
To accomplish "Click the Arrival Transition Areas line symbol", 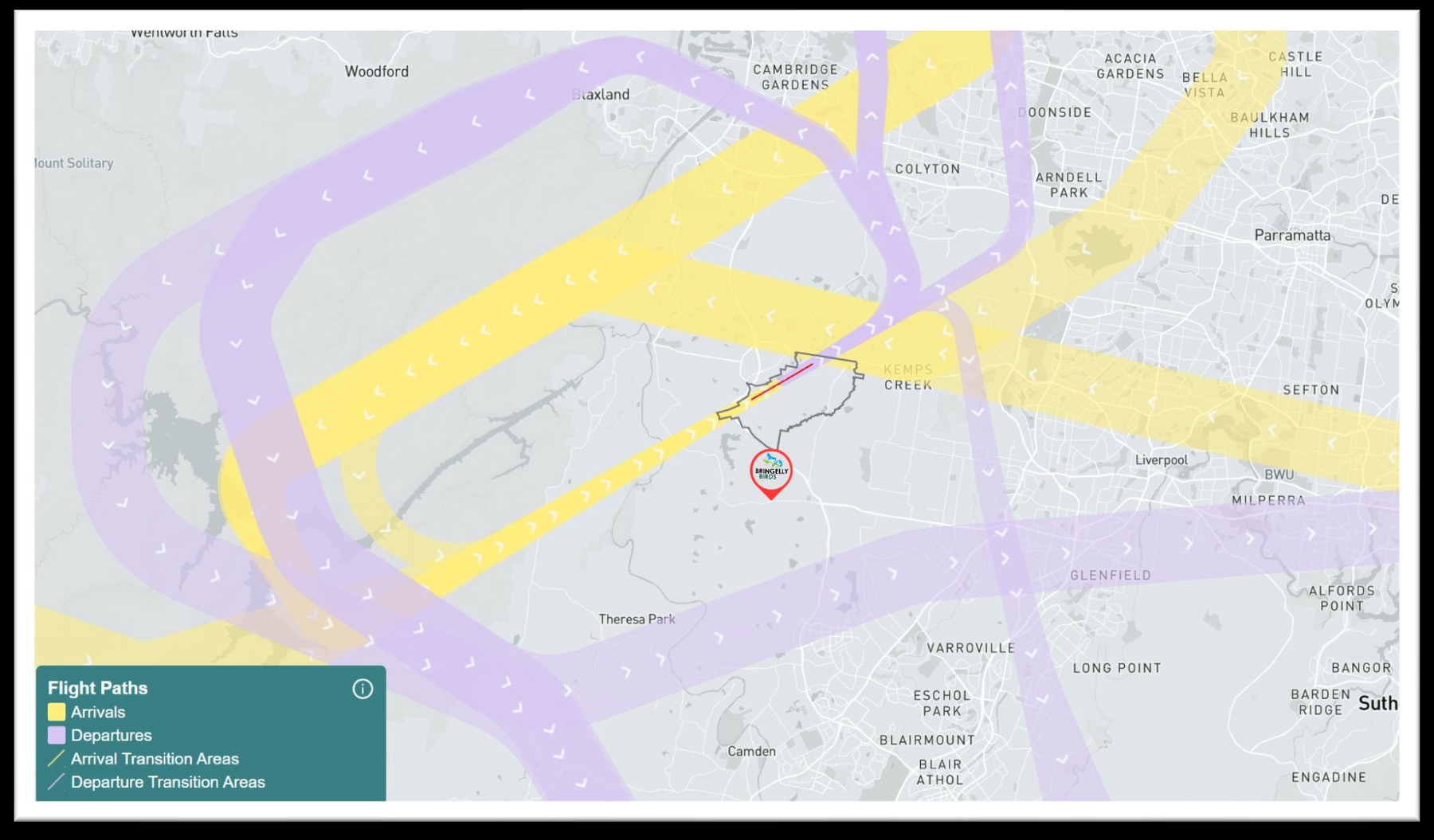I will tap(57, 758).
